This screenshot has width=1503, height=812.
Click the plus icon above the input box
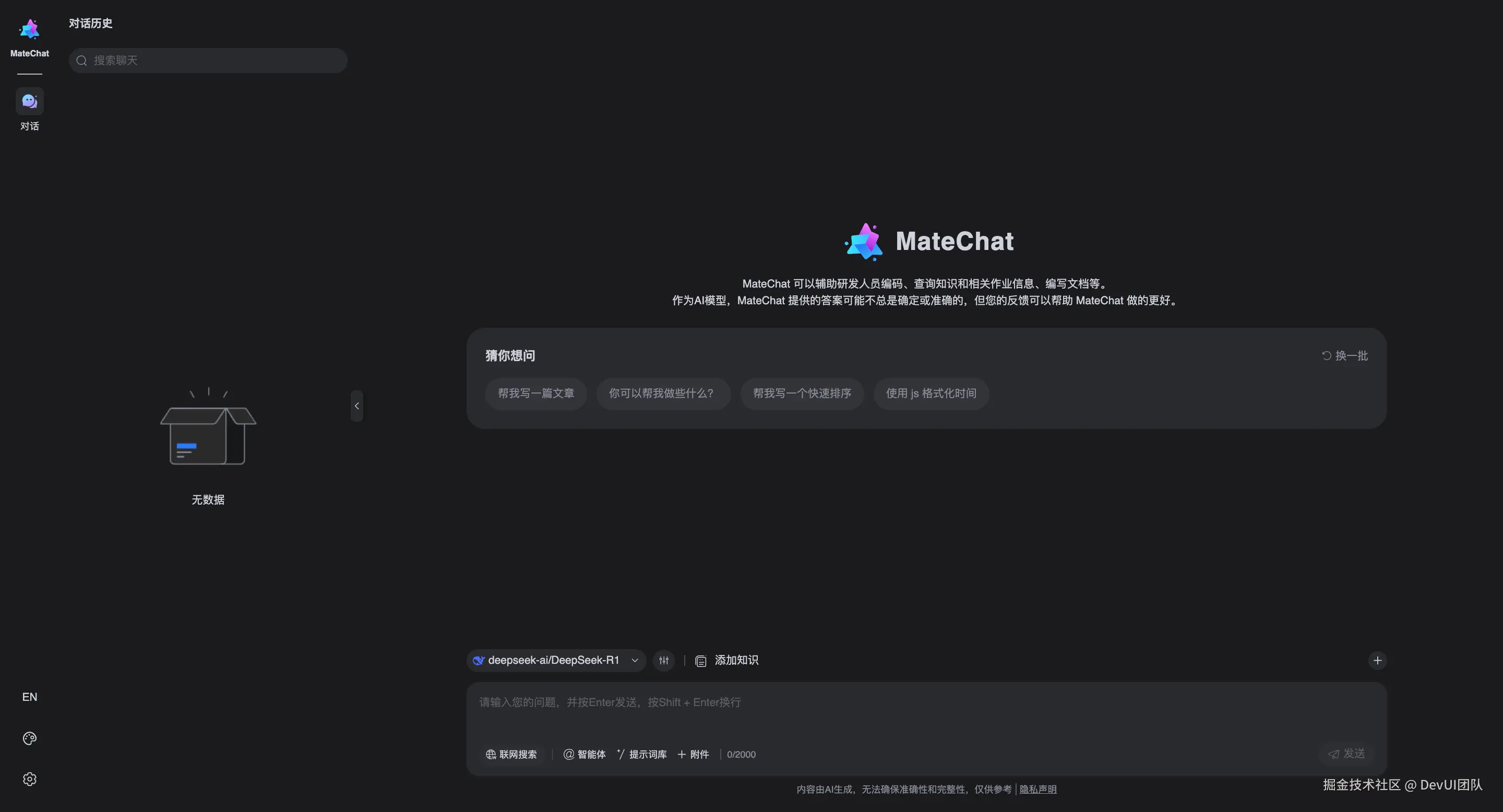(x=1378, y=660)
